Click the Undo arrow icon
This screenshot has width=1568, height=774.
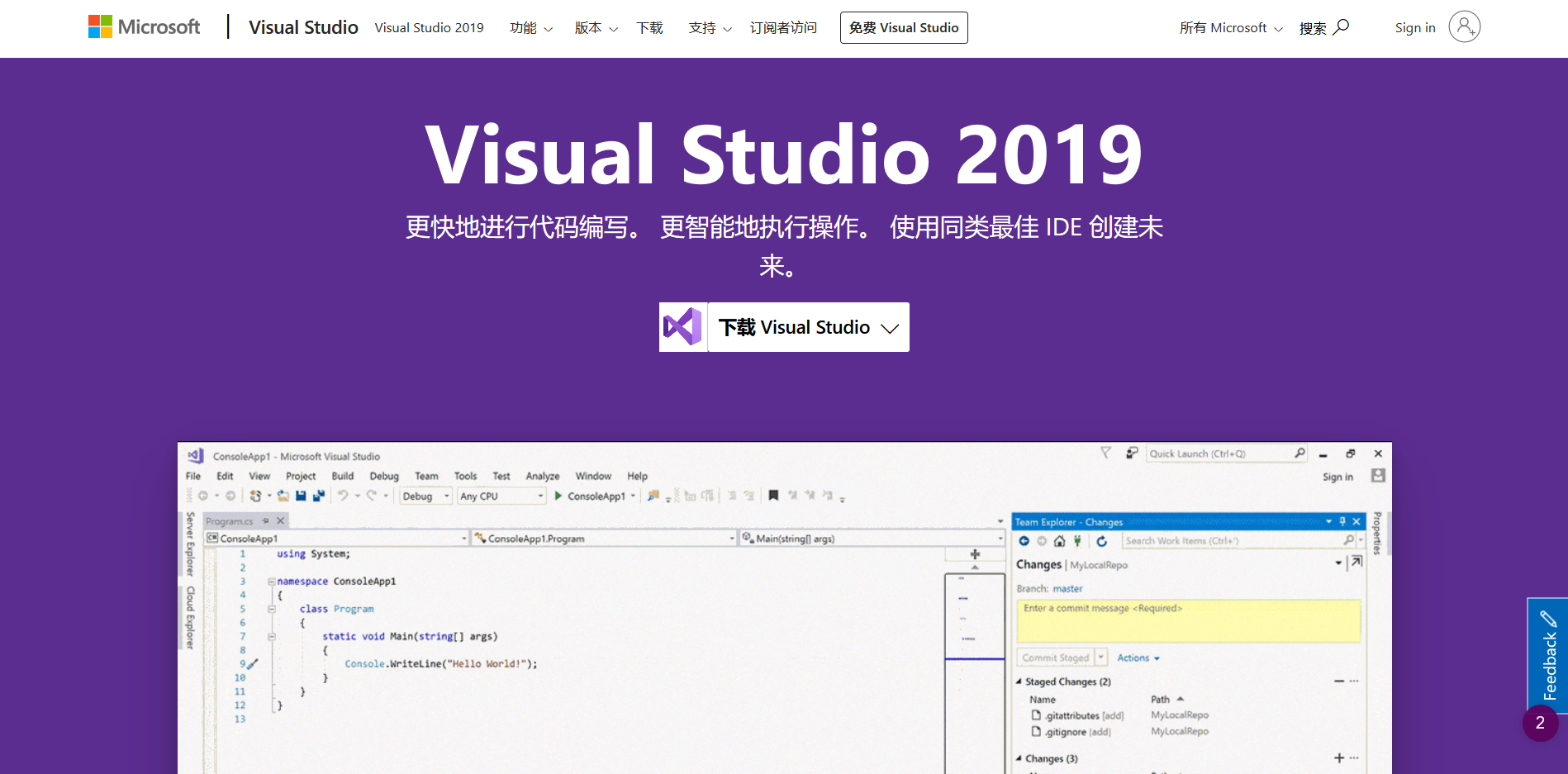(343, 496)
